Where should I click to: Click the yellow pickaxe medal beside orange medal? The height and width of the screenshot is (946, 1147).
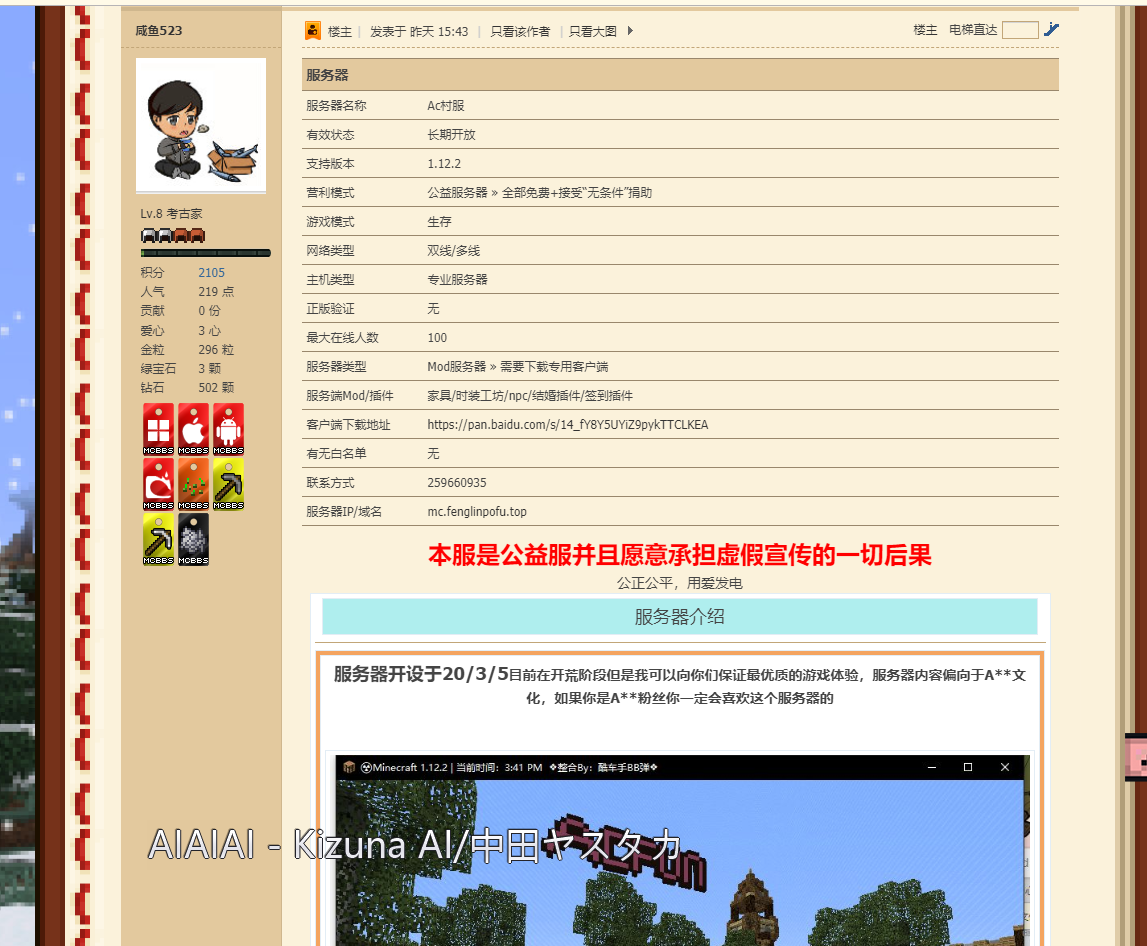(228, 484)
